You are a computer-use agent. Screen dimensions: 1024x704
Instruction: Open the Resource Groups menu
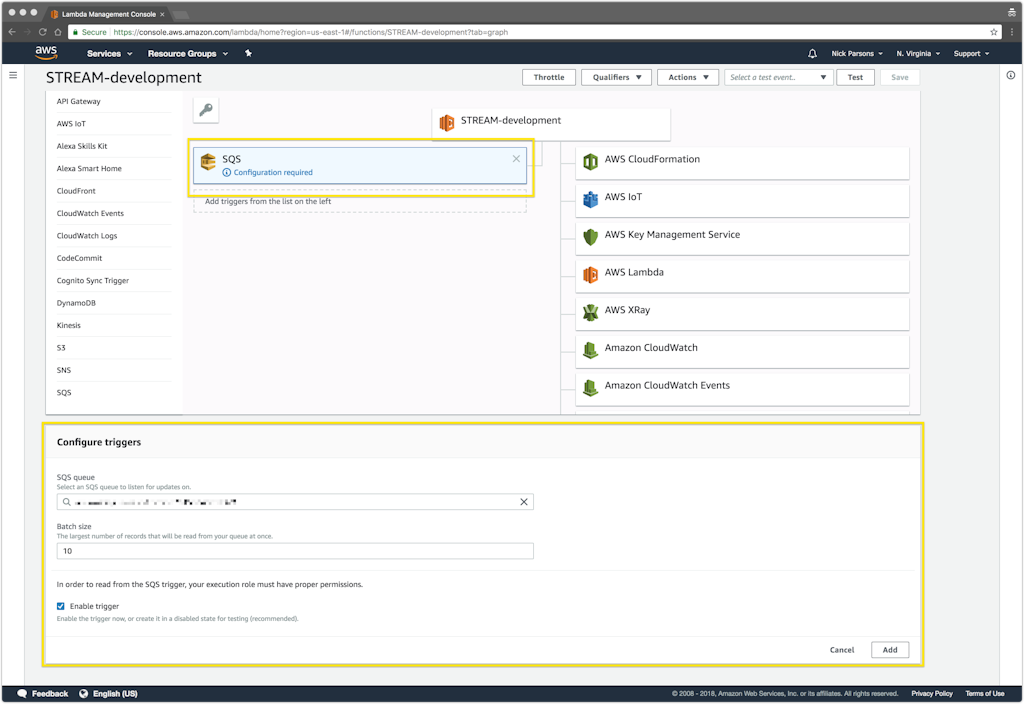click(187, 53)
